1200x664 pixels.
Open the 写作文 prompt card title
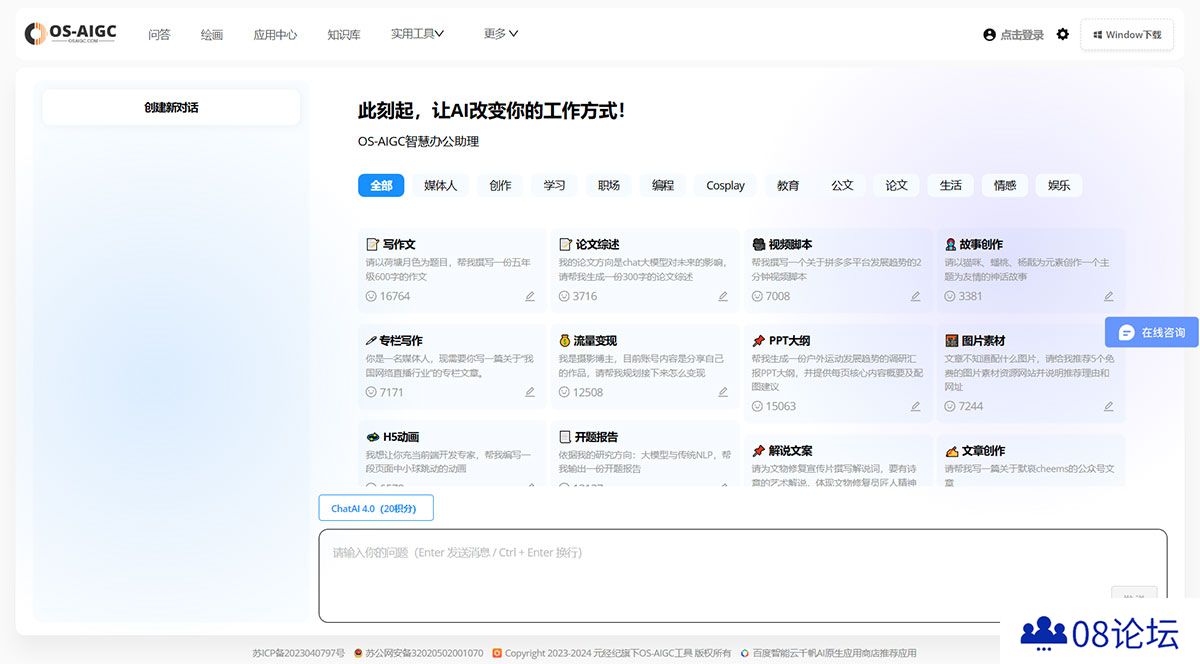[399, 244]
